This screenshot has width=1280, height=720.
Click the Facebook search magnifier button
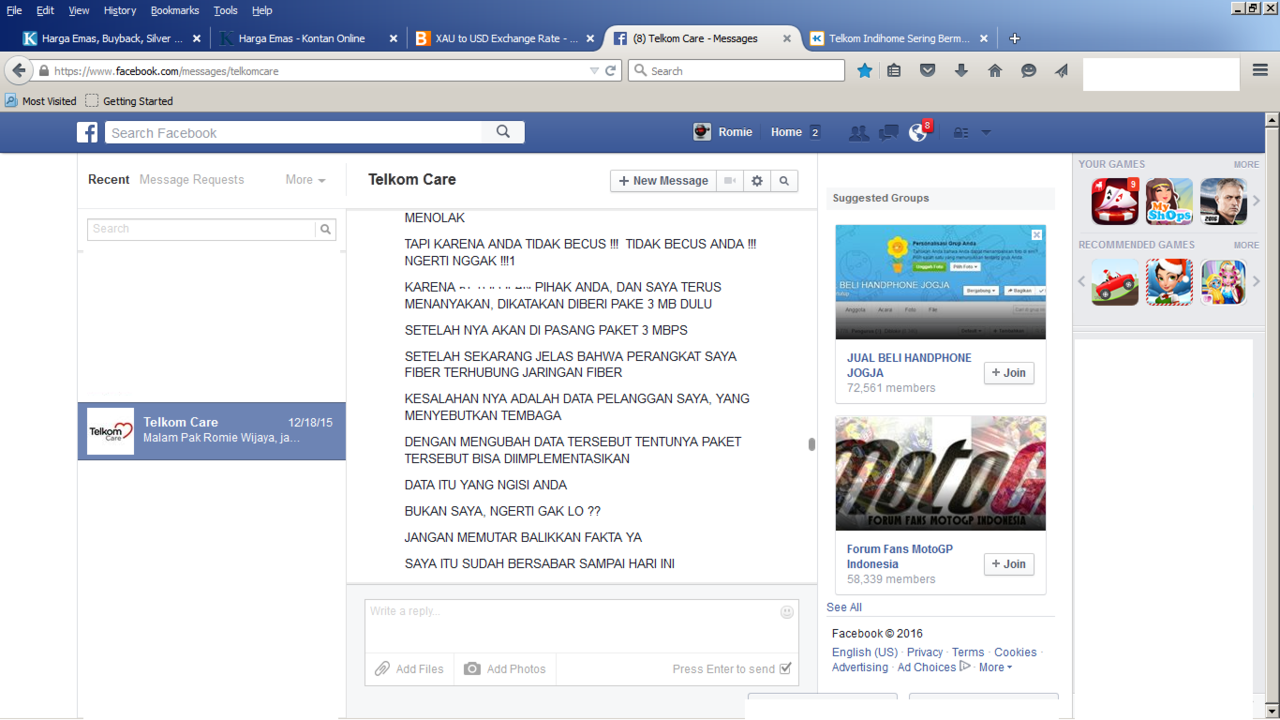point(503,132)
